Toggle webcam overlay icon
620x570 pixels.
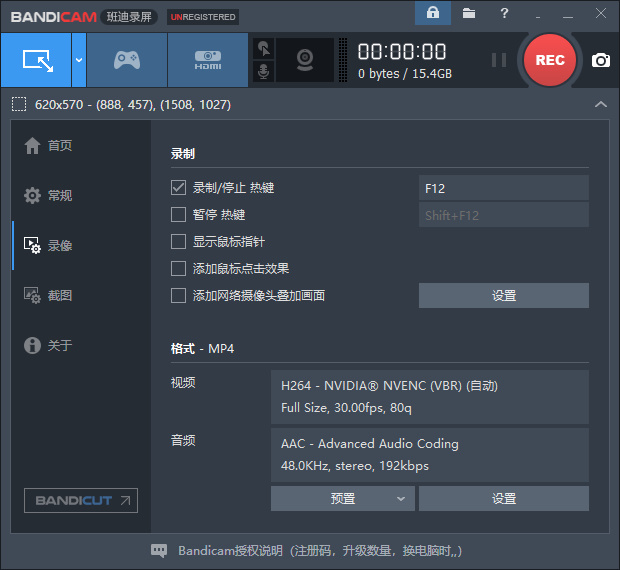pos(305,60)
